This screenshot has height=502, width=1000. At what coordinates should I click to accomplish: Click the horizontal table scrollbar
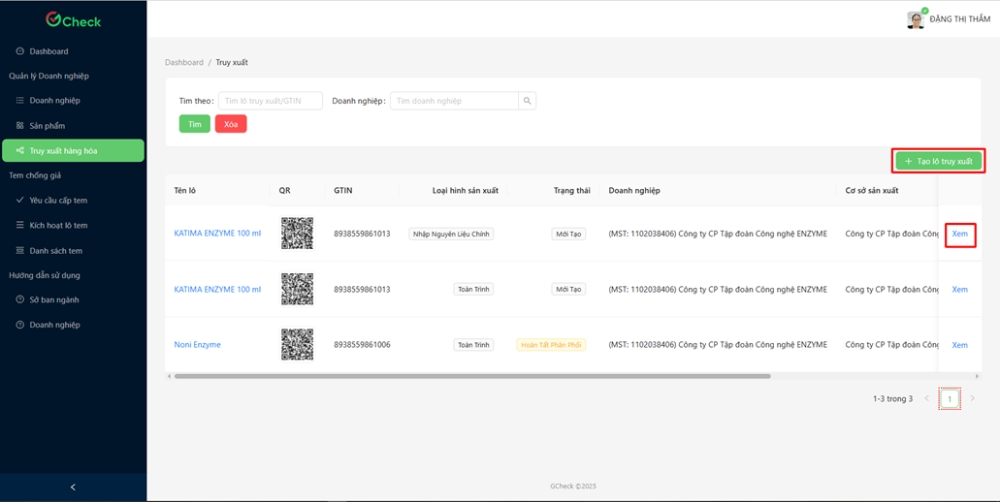coord(472,376)
